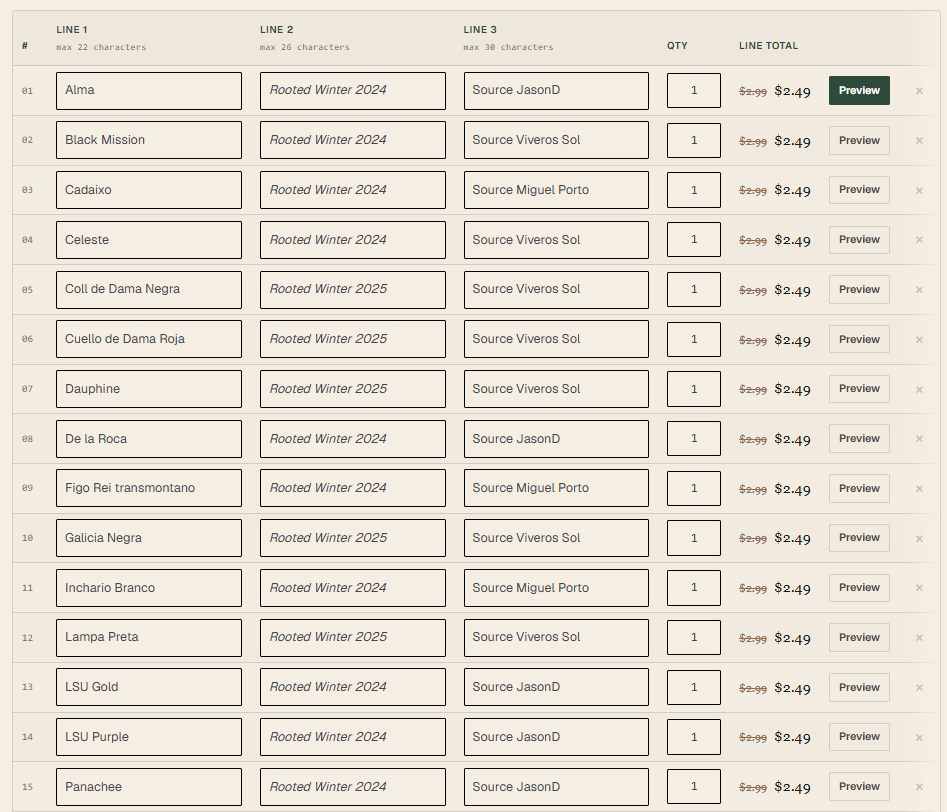Click row number 09
947x812 pixels.
[27, 488]
